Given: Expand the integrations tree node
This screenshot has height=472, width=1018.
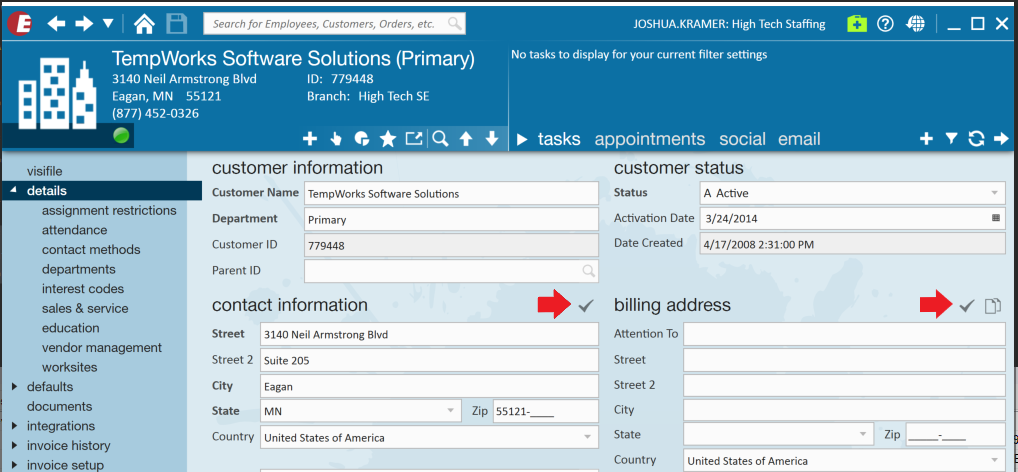Looking at the screenshot, I should 14,426.
